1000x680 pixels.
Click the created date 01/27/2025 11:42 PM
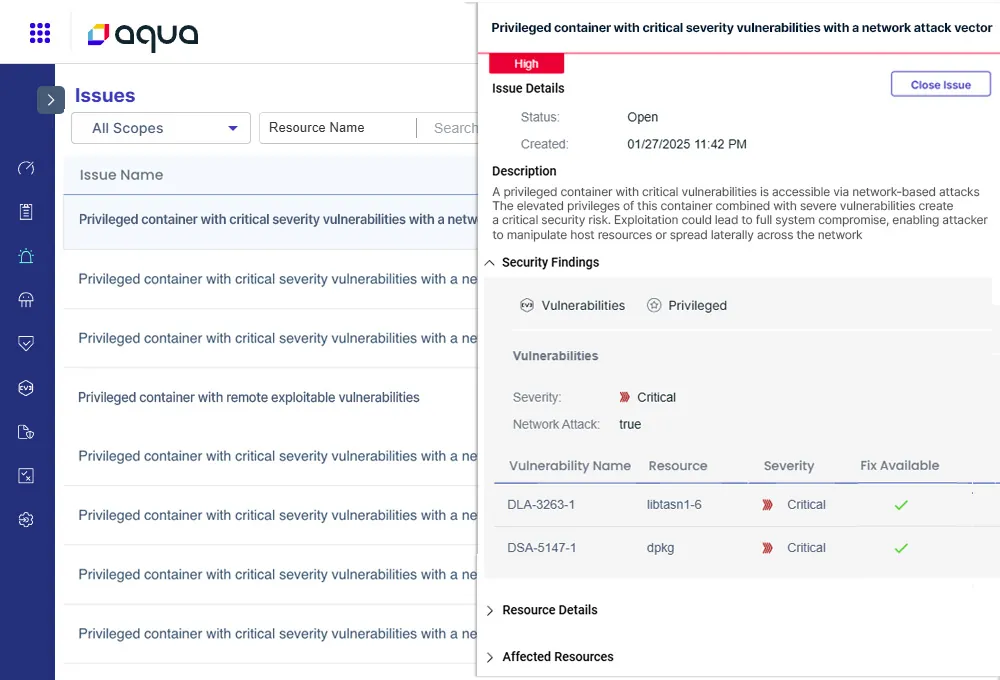coord(686,144)
